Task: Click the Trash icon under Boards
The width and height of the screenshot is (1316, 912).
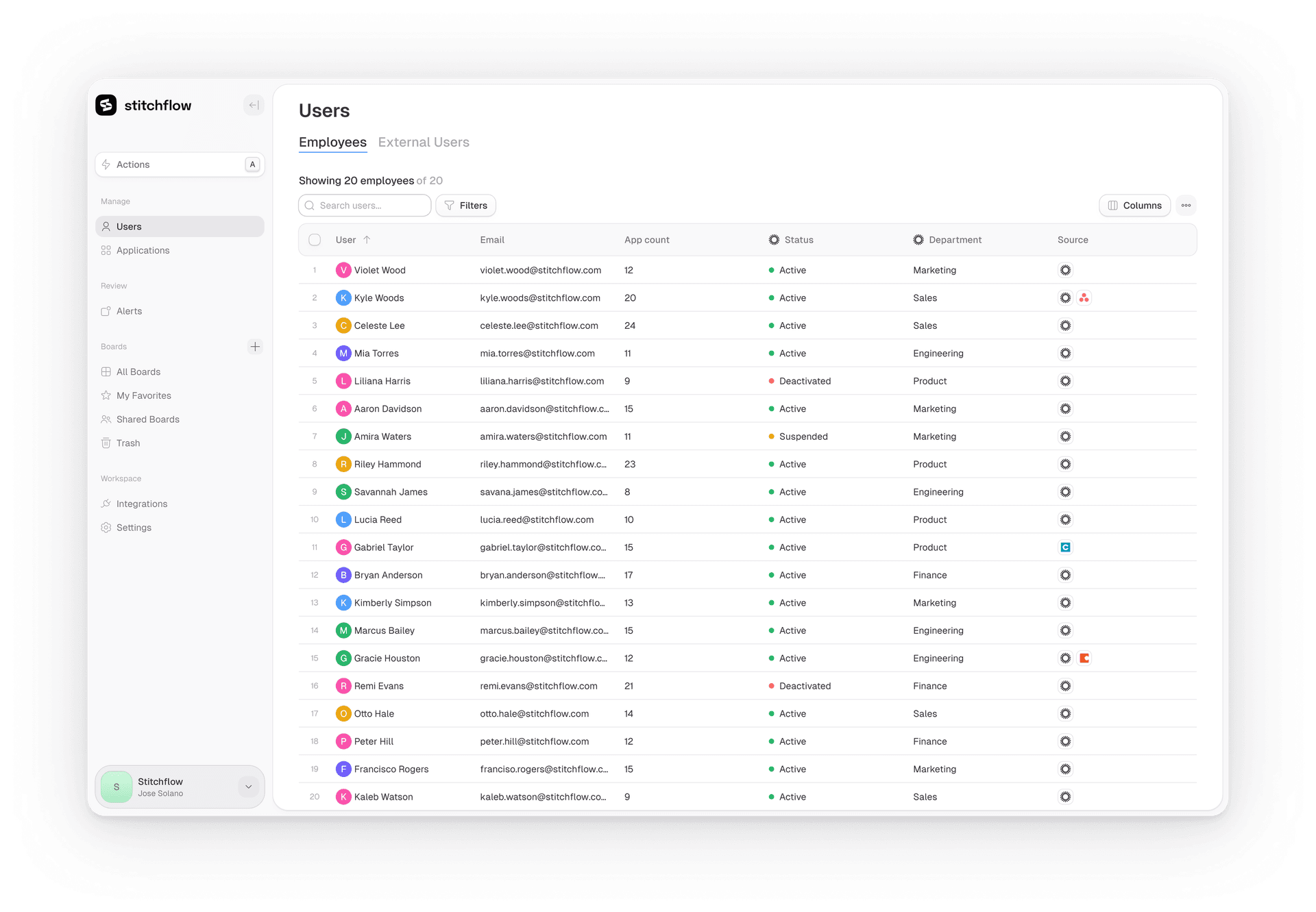Action: [106, 443]
